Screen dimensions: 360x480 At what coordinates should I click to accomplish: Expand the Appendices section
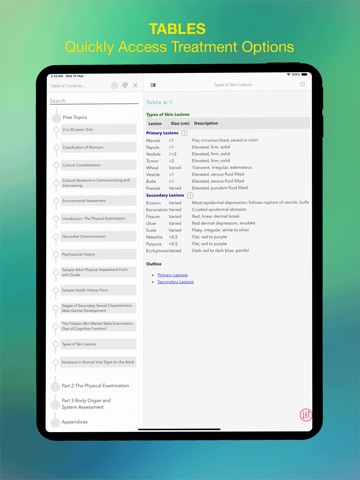(x=55, y=422)
